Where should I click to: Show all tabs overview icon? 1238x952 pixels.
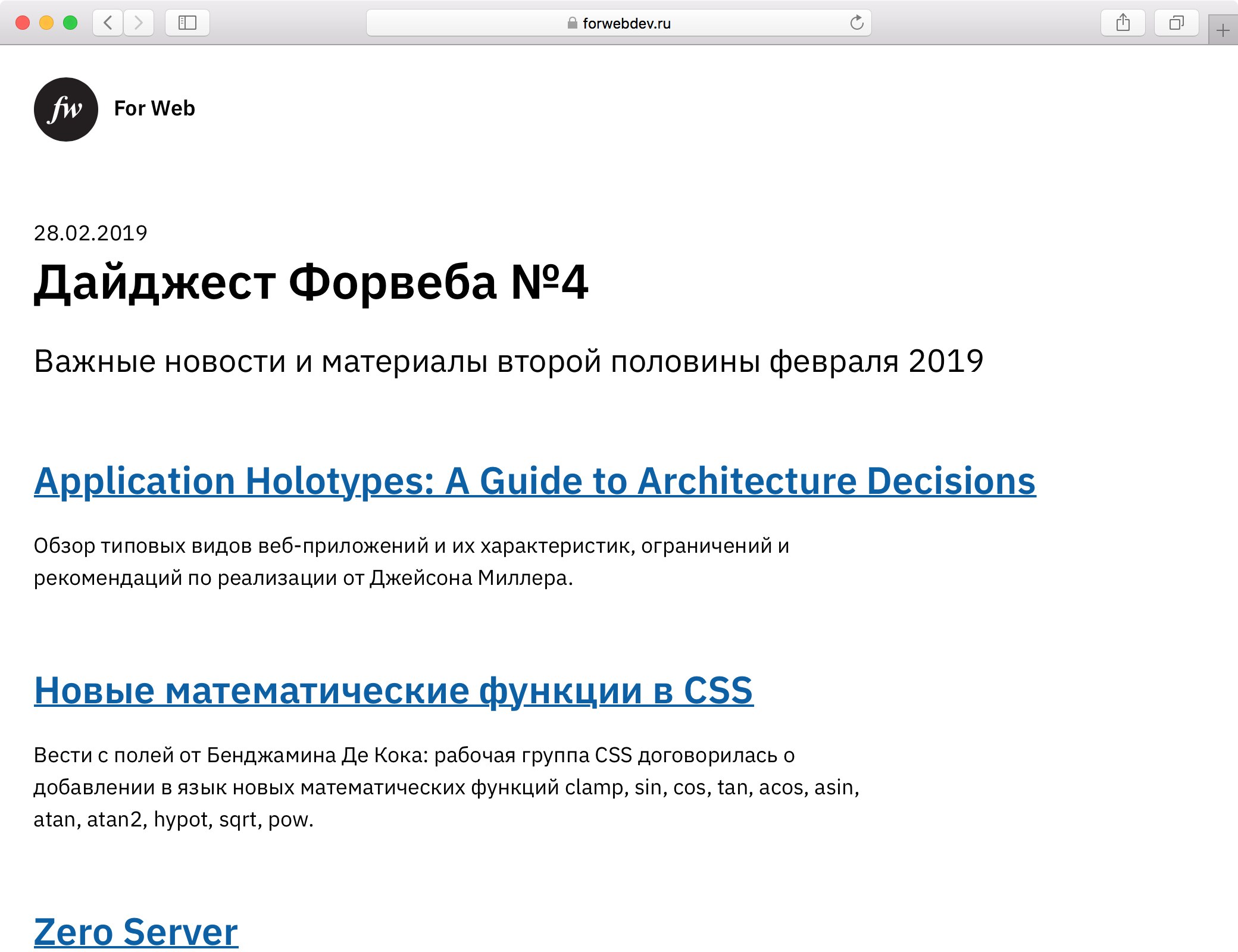1177,23
